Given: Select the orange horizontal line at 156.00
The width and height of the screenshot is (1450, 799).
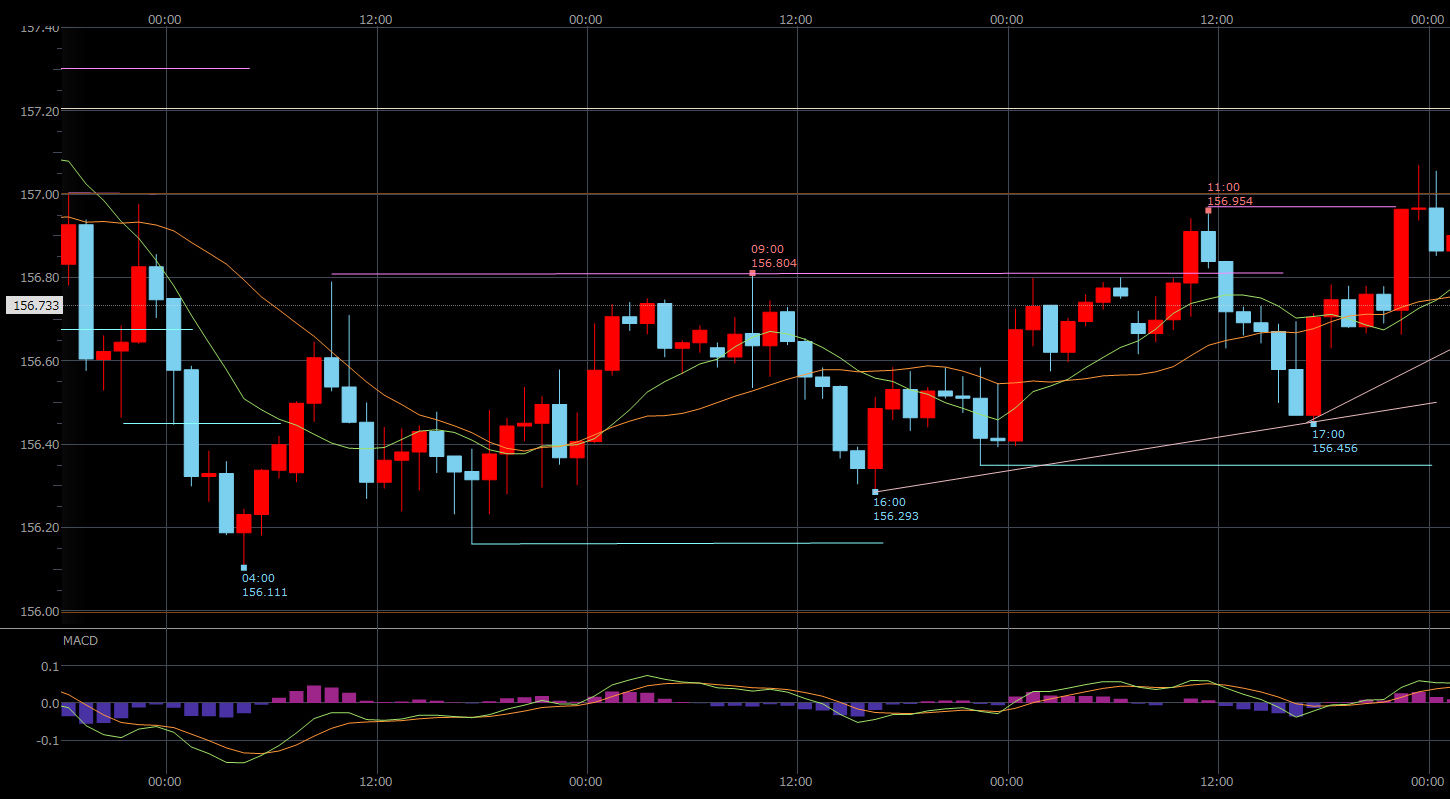Looking at the screenshot, I should [x=700, y=611].
